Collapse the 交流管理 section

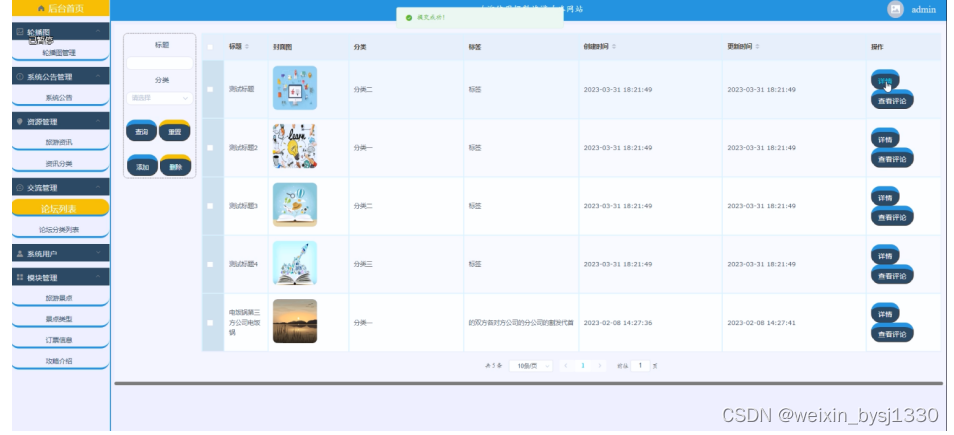point(61,187)
